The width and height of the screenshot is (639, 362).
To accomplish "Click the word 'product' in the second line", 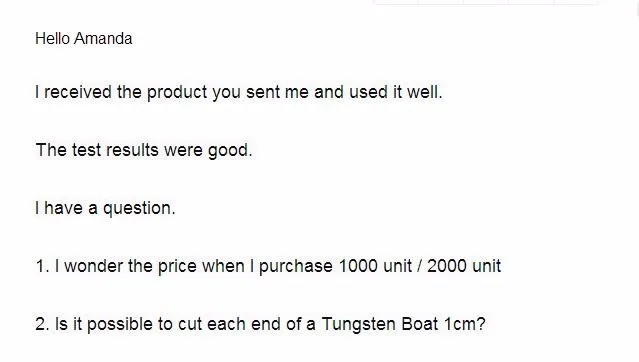I will [177, 93].
